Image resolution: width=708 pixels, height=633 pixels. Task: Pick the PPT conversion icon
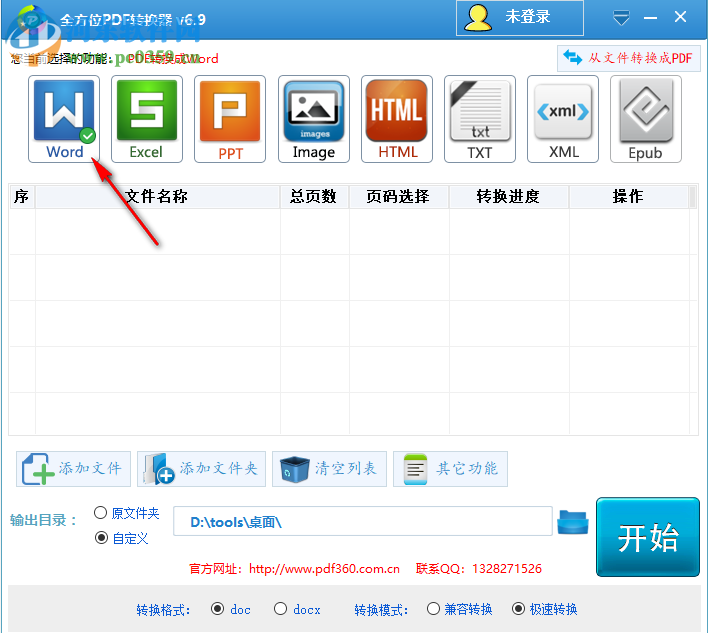(230, 119)
